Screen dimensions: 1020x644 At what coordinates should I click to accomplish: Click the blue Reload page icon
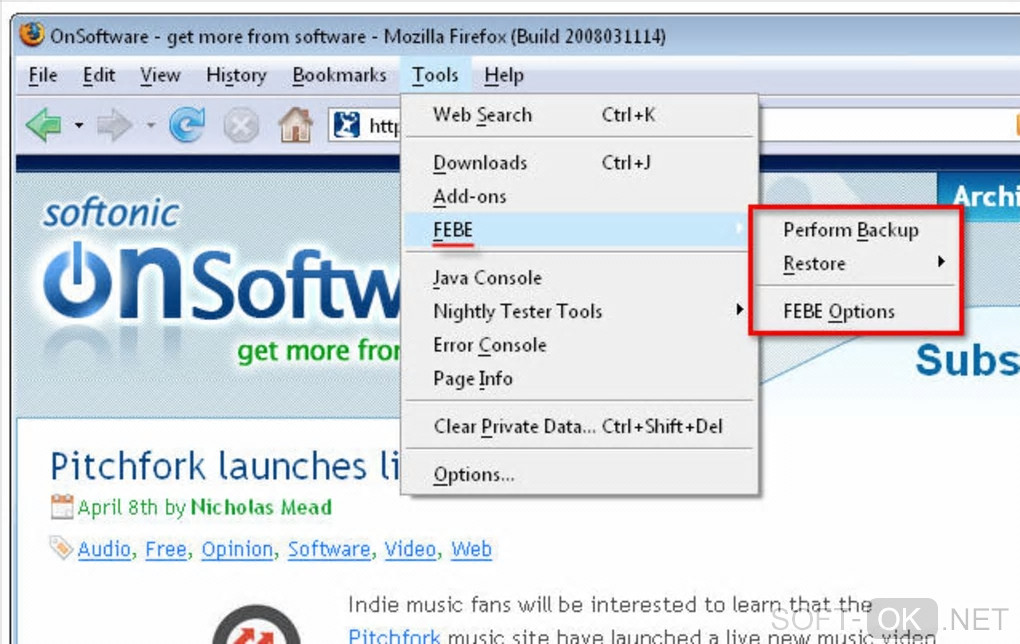[187, 124]
